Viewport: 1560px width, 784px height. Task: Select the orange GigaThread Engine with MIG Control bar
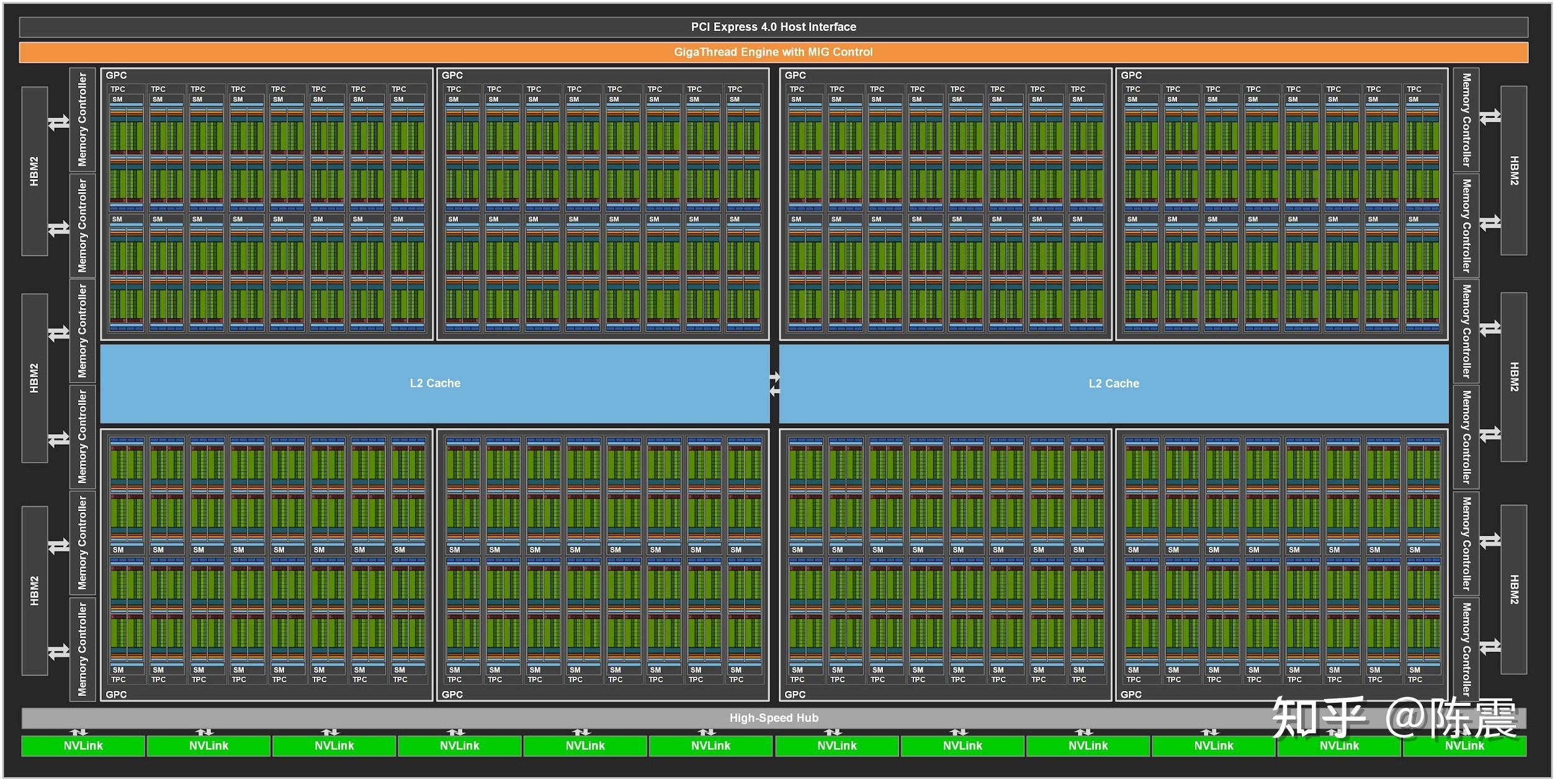pyautogui.click(x=773, y=52)
